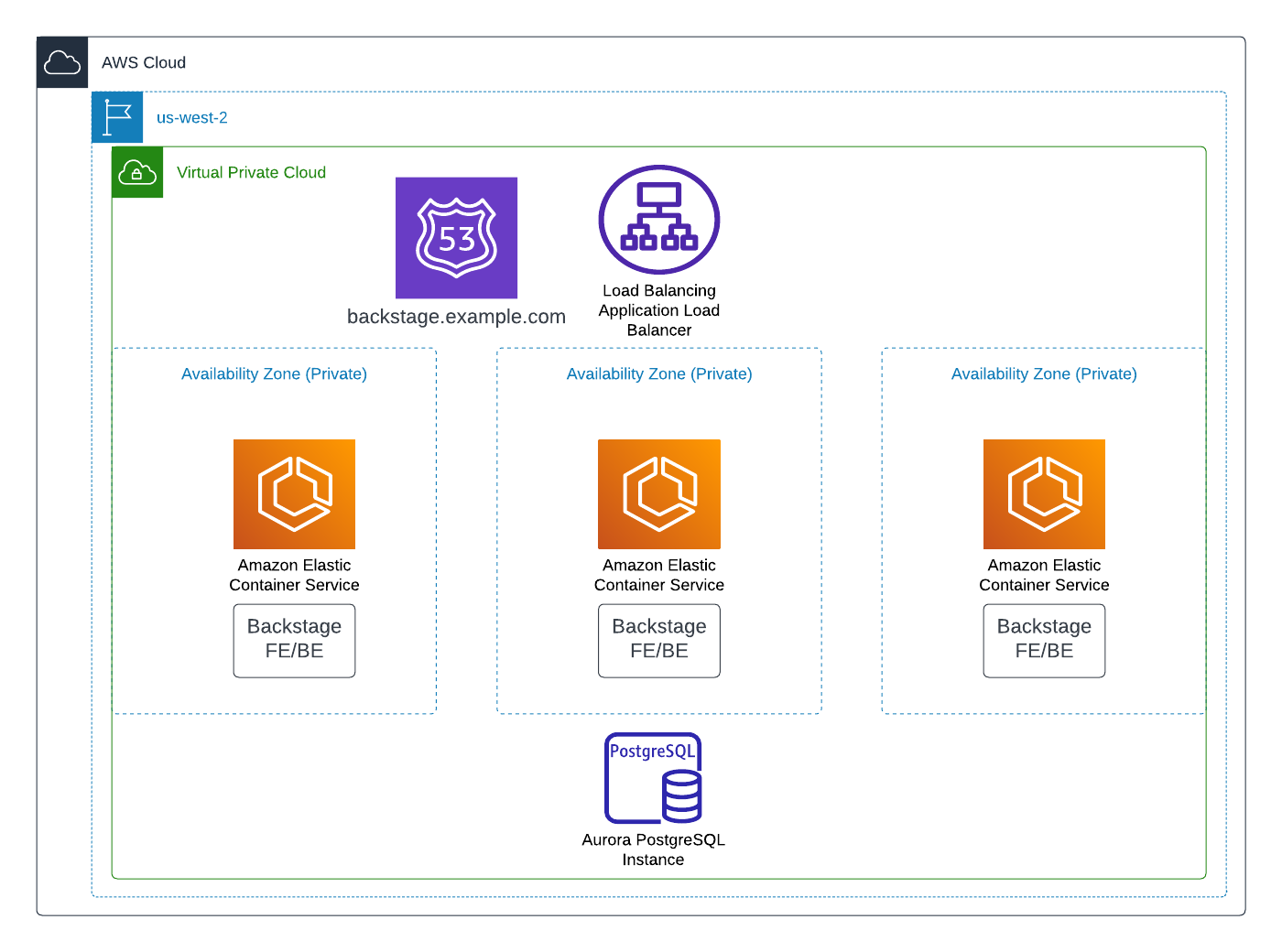Select the Elastic Container Service icon in the middle availability zone

click(659, 494)
